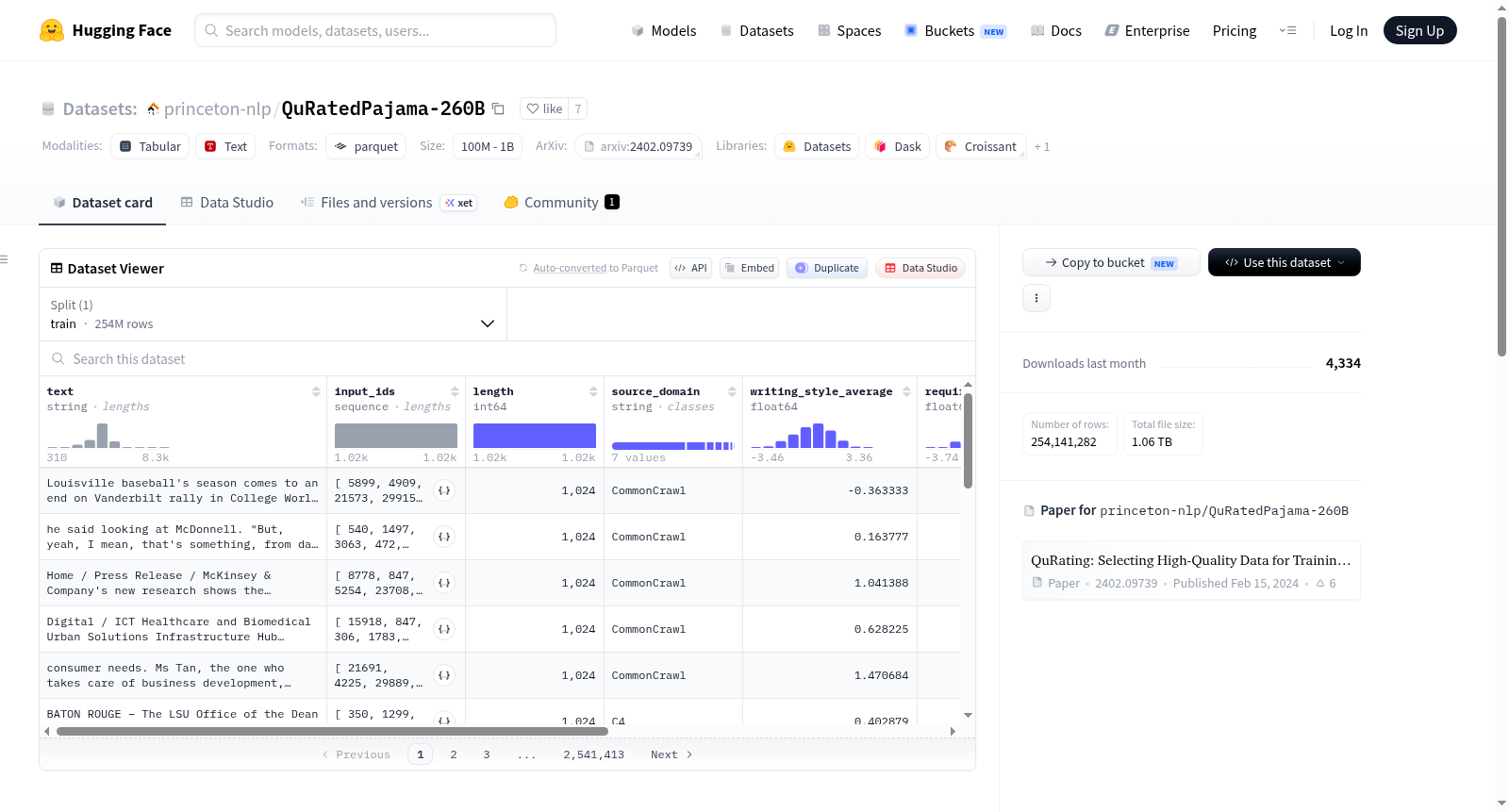The width and height of the screenshot is (1509, 812).
Task: Focus the Search models, datasets, users field
Action: [375, 30]
